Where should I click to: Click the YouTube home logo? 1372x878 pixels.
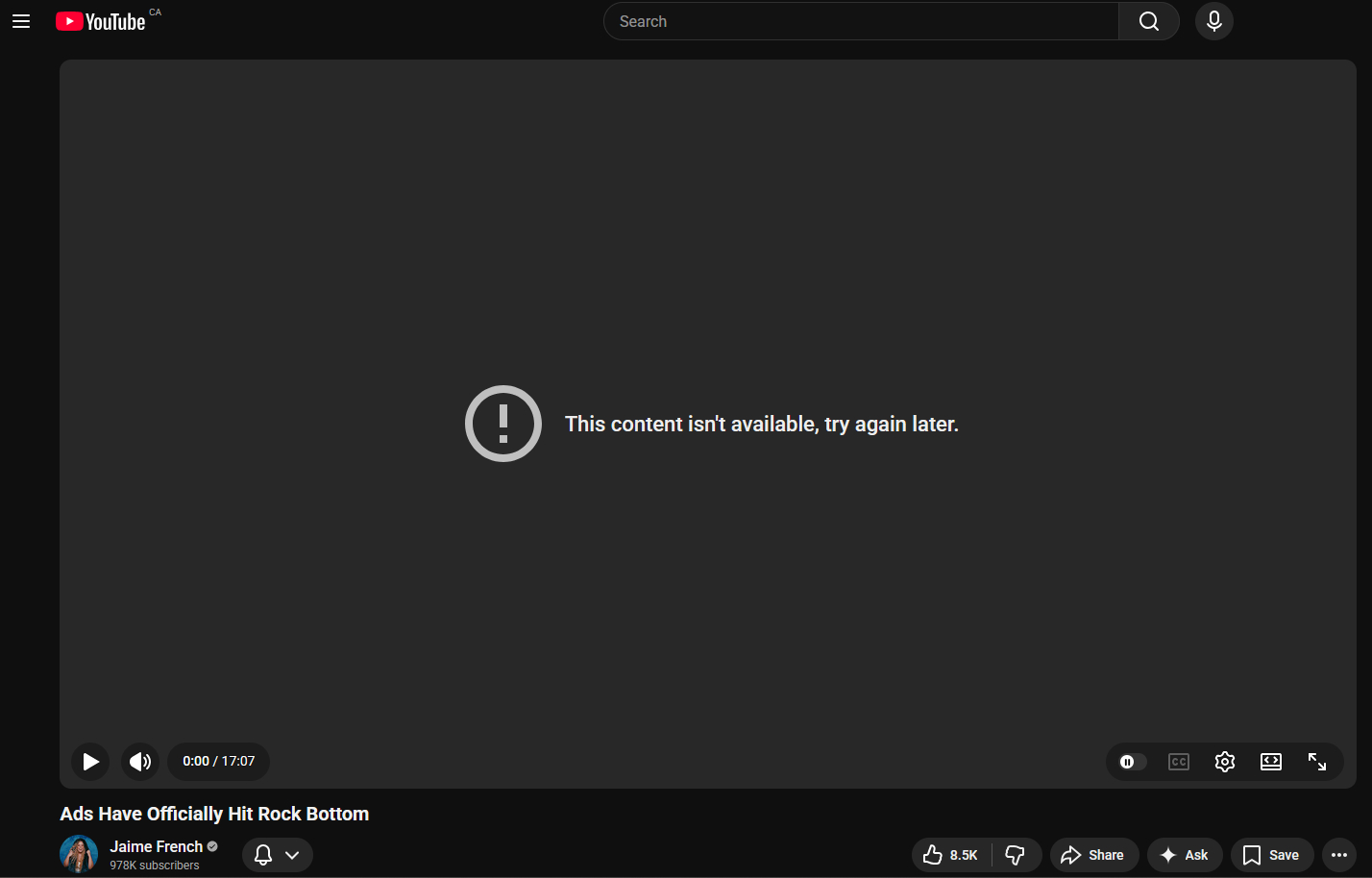[101, 21]
